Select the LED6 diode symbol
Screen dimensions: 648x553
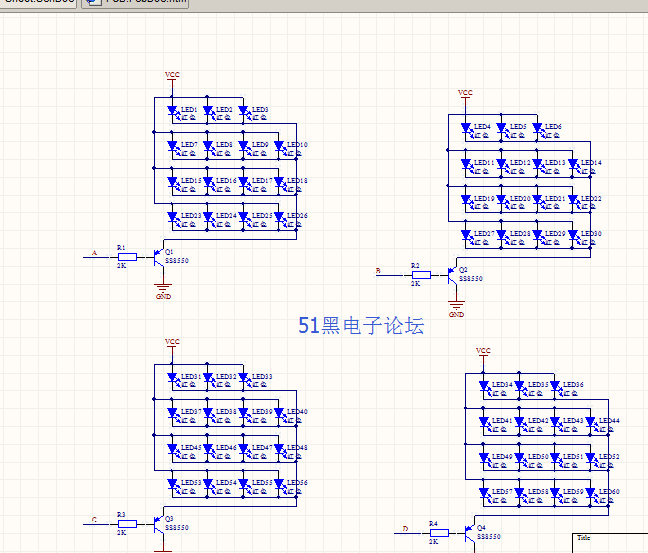537,128
